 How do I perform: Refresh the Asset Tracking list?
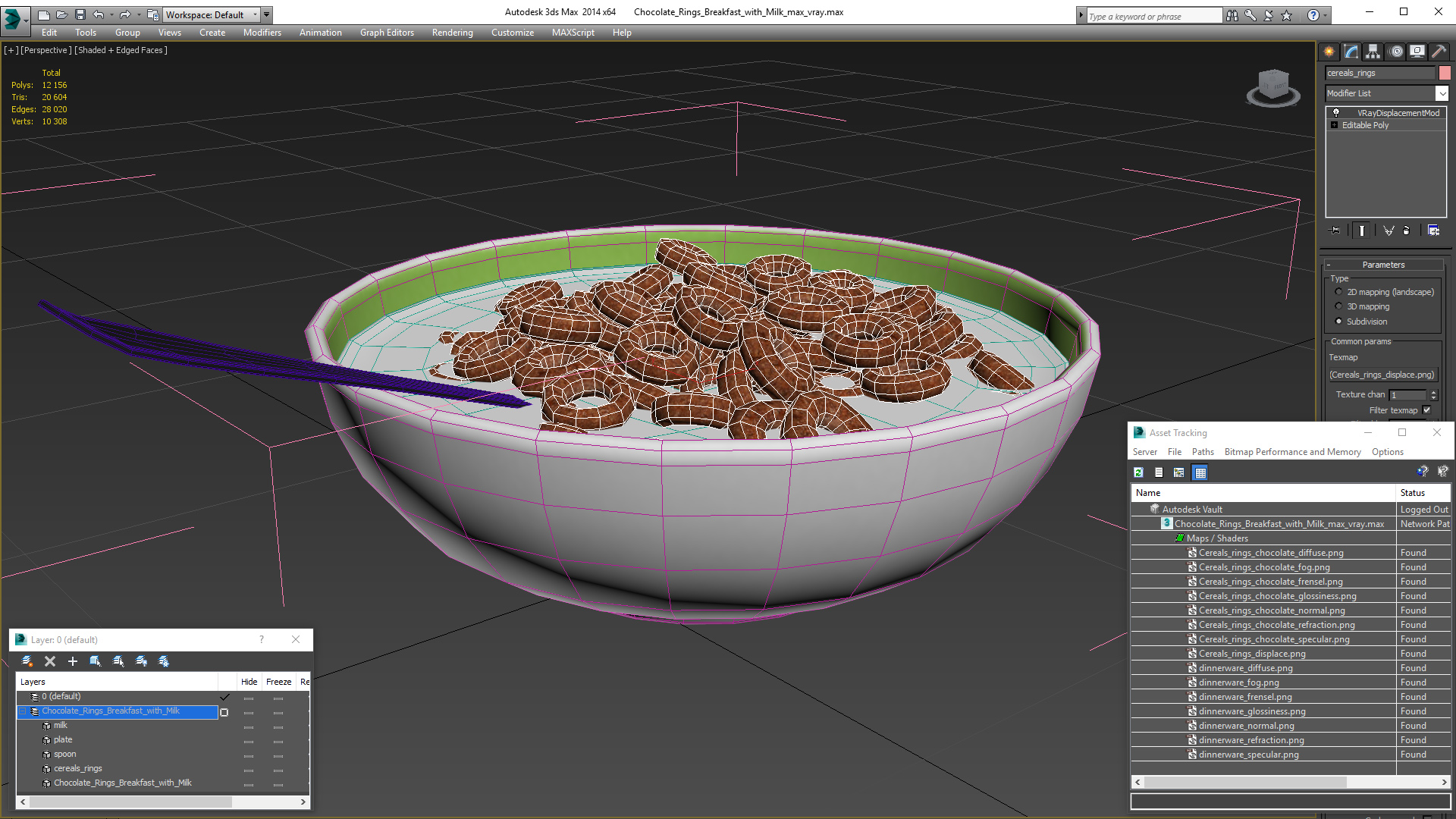pos(1138,472)
